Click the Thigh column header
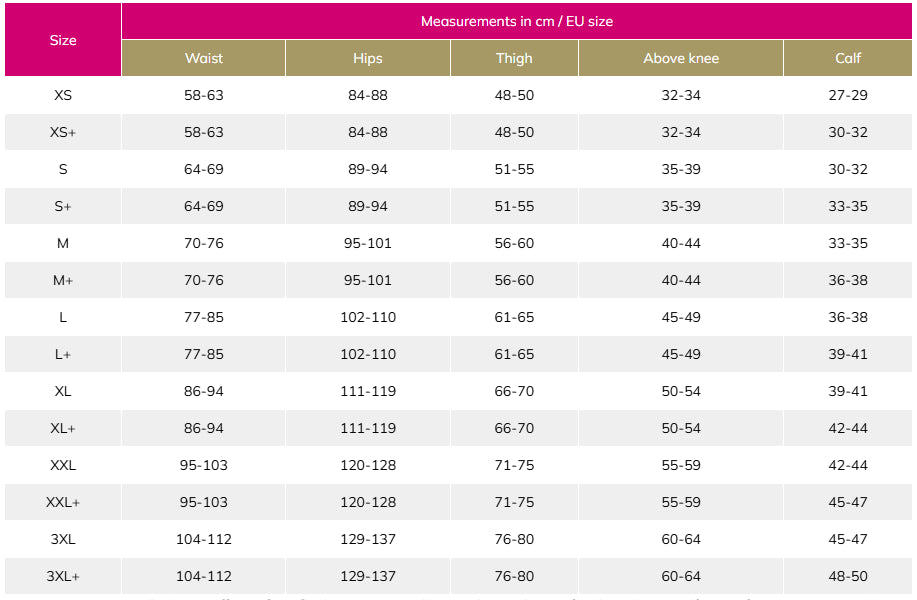 point(514,58)
